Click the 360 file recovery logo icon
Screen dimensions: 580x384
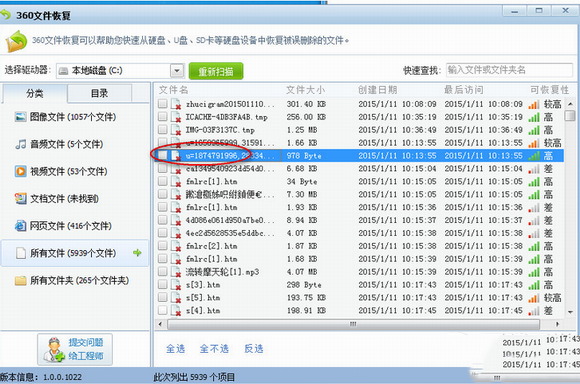[16, 41]
